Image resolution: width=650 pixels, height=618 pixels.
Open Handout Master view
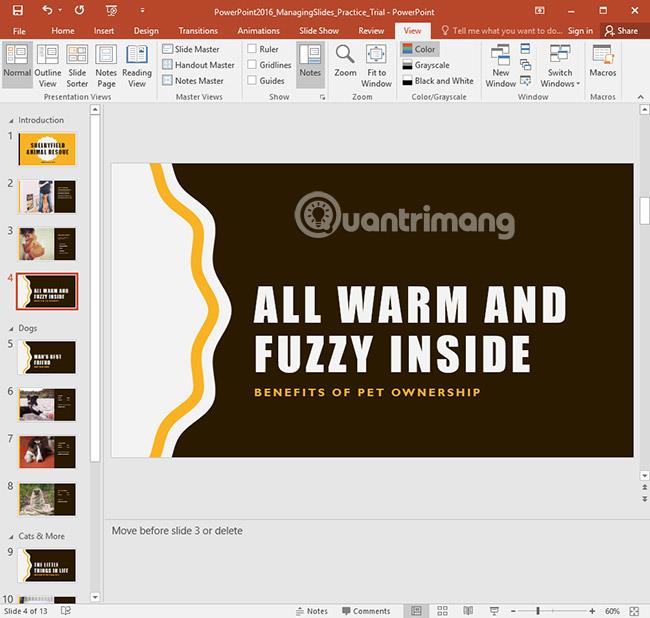click(199, 65)
